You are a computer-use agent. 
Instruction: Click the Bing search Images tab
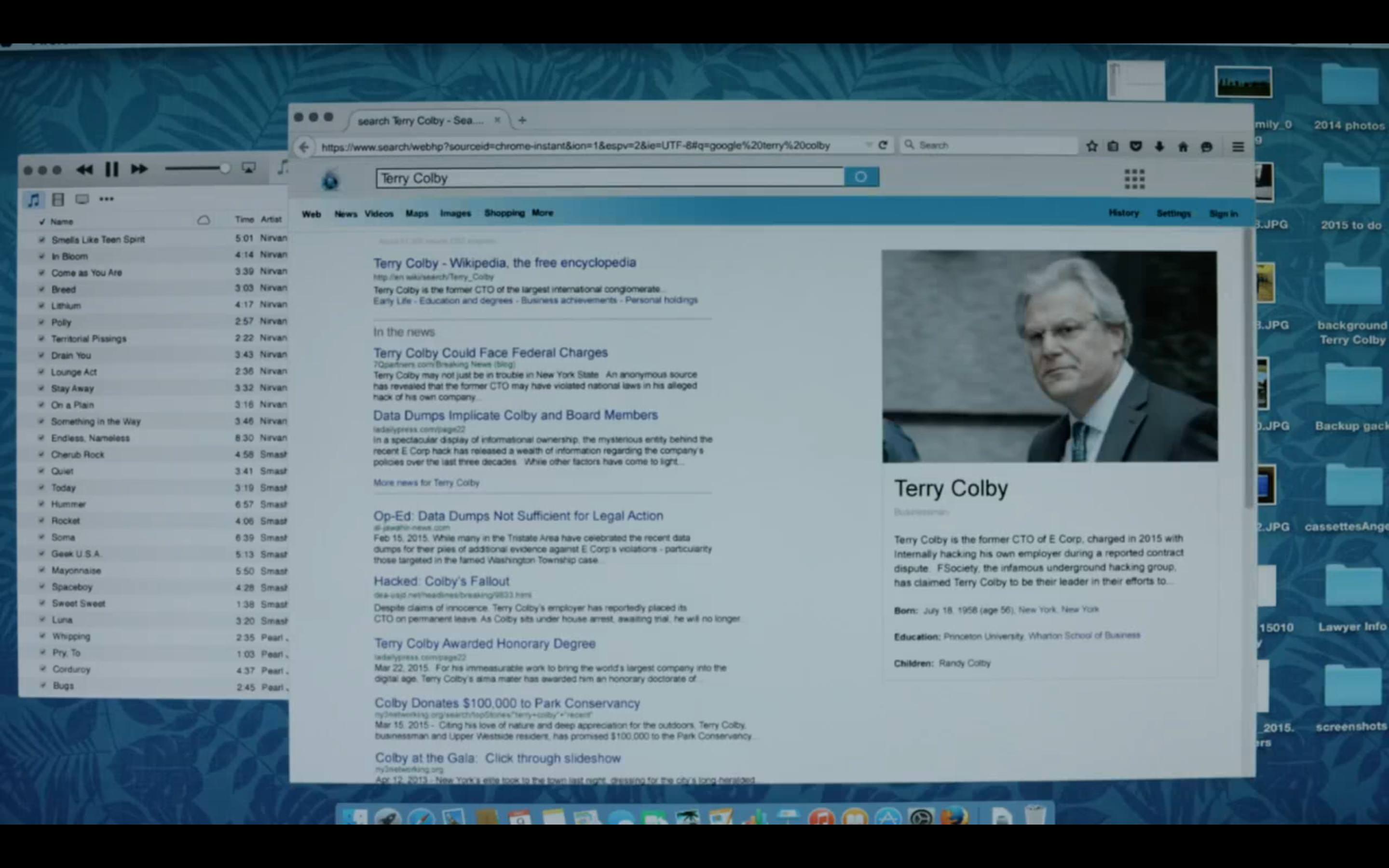pyautogui.click(x=456, y=212)
